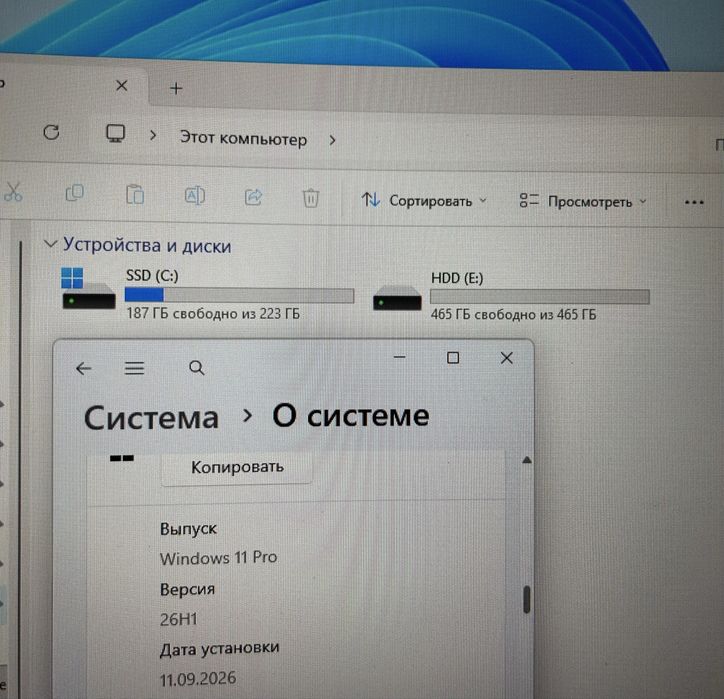724x699 pixels.
Task: Close the current Explorer tab
Action: [x=121, y=85]
